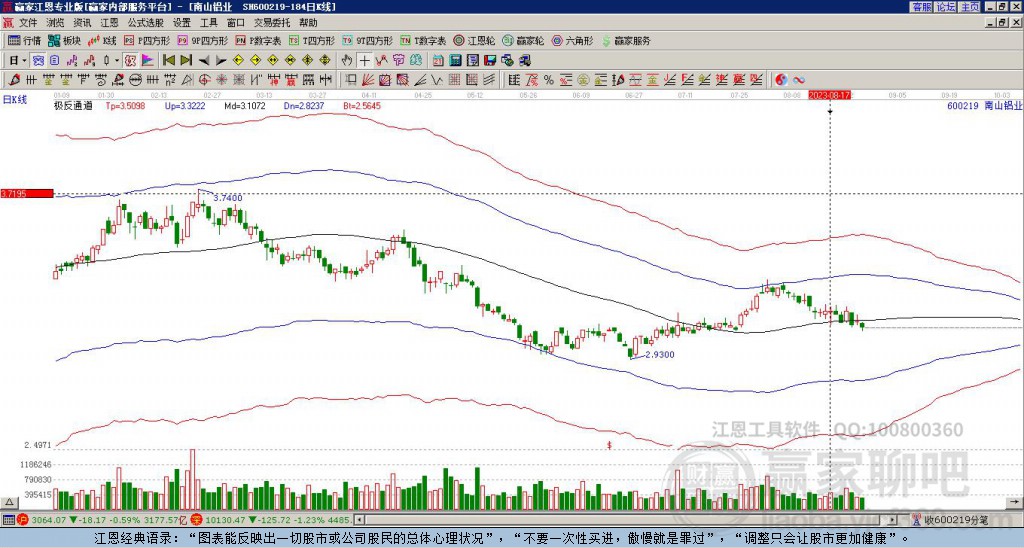The width and height of the screenshot is (1024, 548).
Task: Click the status bar grid icon
Action: (x=8, y=520)
